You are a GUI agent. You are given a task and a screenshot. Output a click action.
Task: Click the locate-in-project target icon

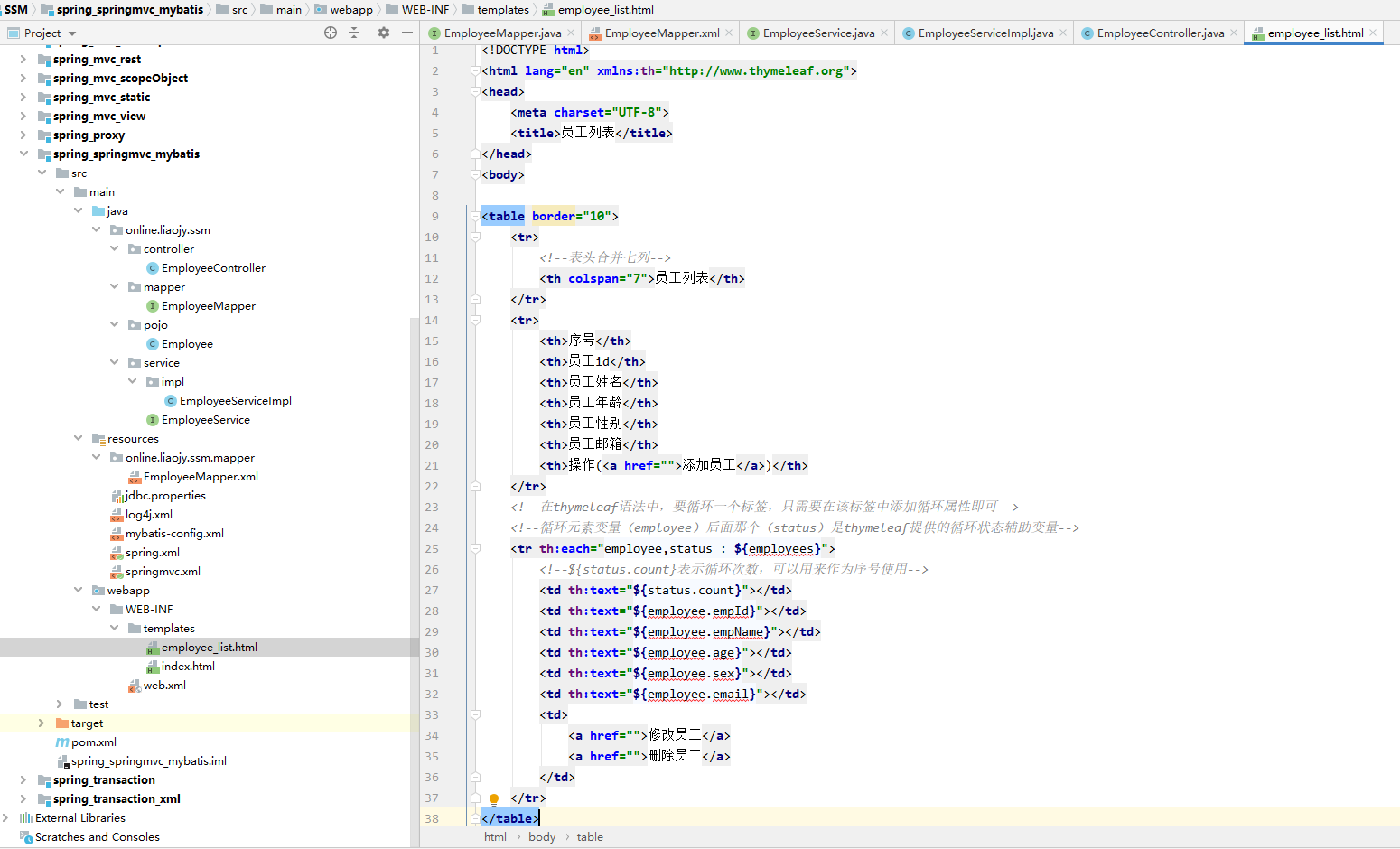(331, 33)
